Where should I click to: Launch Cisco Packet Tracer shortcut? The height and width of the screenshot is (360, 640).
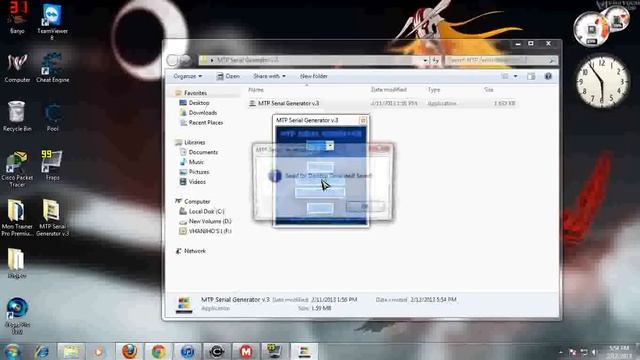click(x=17, y=169)
